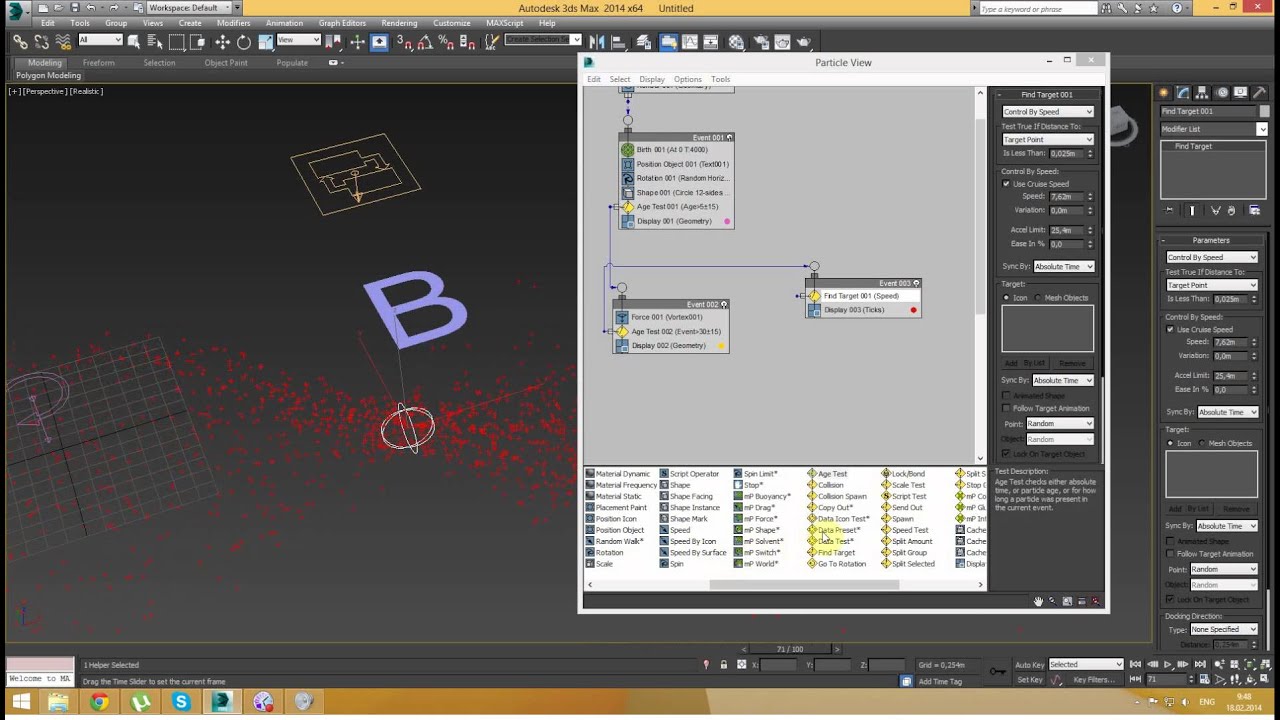The image size is (1280, 720).
Task: Click the Auto Key button
Action: (1030, 665)
